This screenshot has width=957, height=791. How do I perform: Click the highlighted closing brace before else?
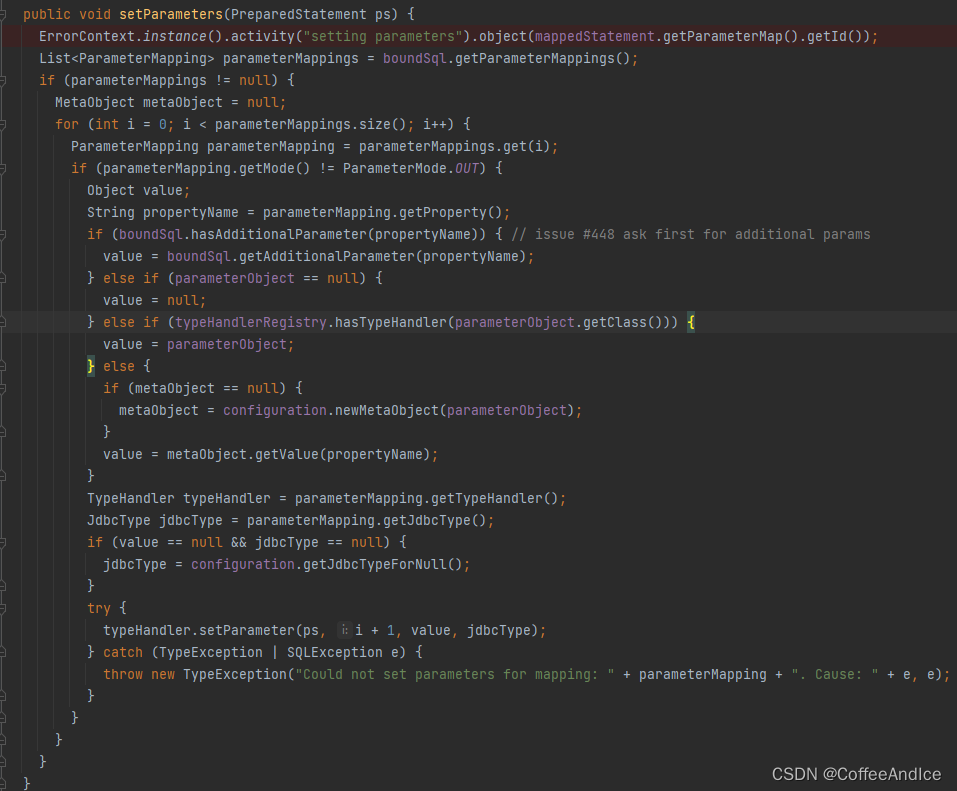[91, 366]
